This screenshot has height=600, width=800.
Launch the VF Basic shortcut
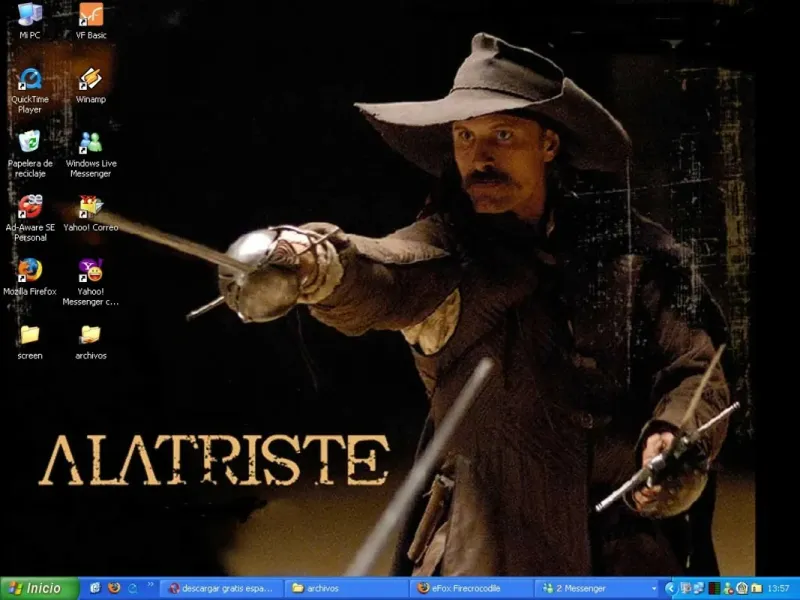click(91, 20)
